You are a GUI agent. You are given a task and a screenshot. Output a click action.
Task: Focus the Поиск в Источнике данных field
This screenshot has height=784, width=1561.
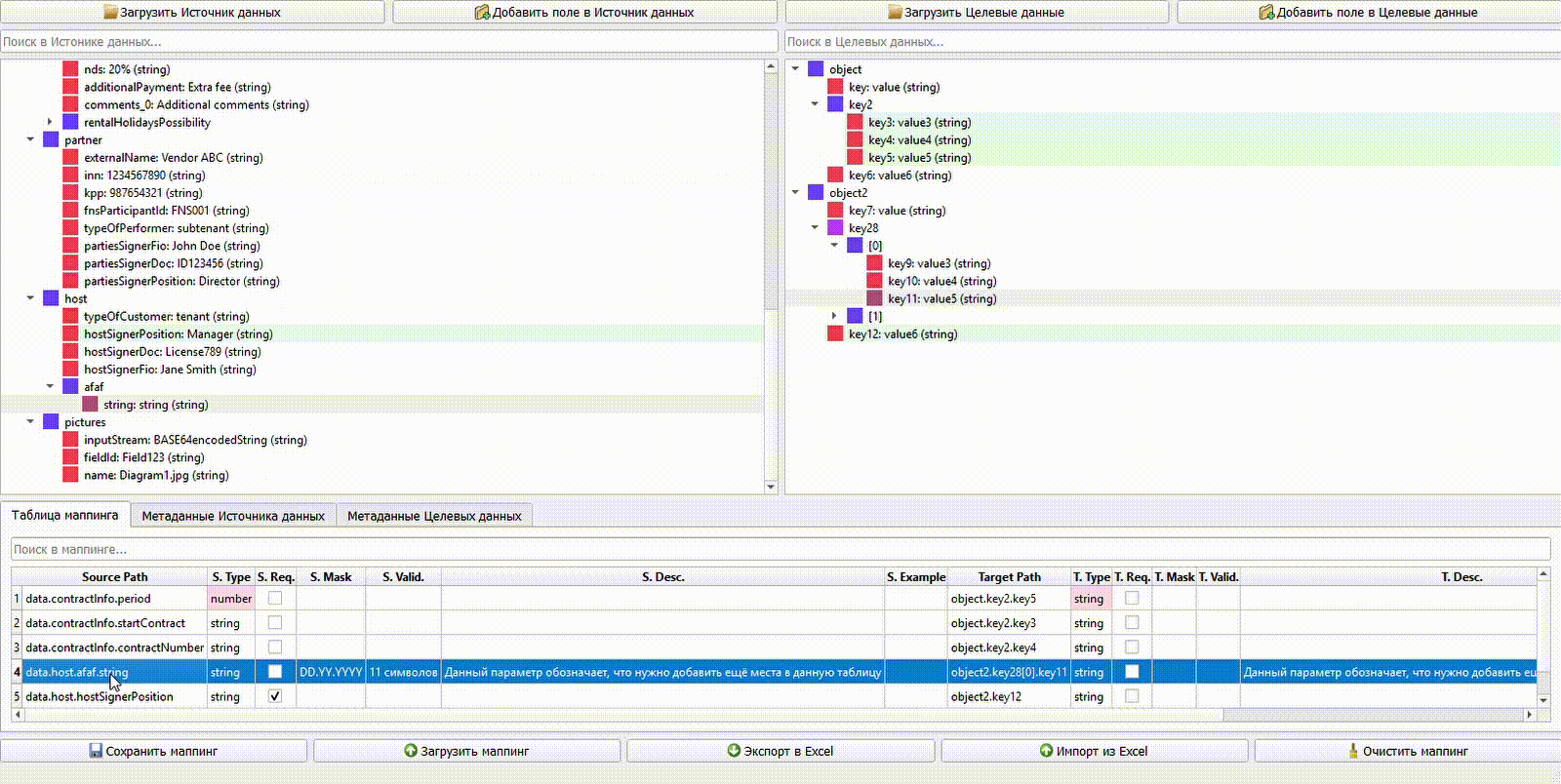tap(389, 42)
